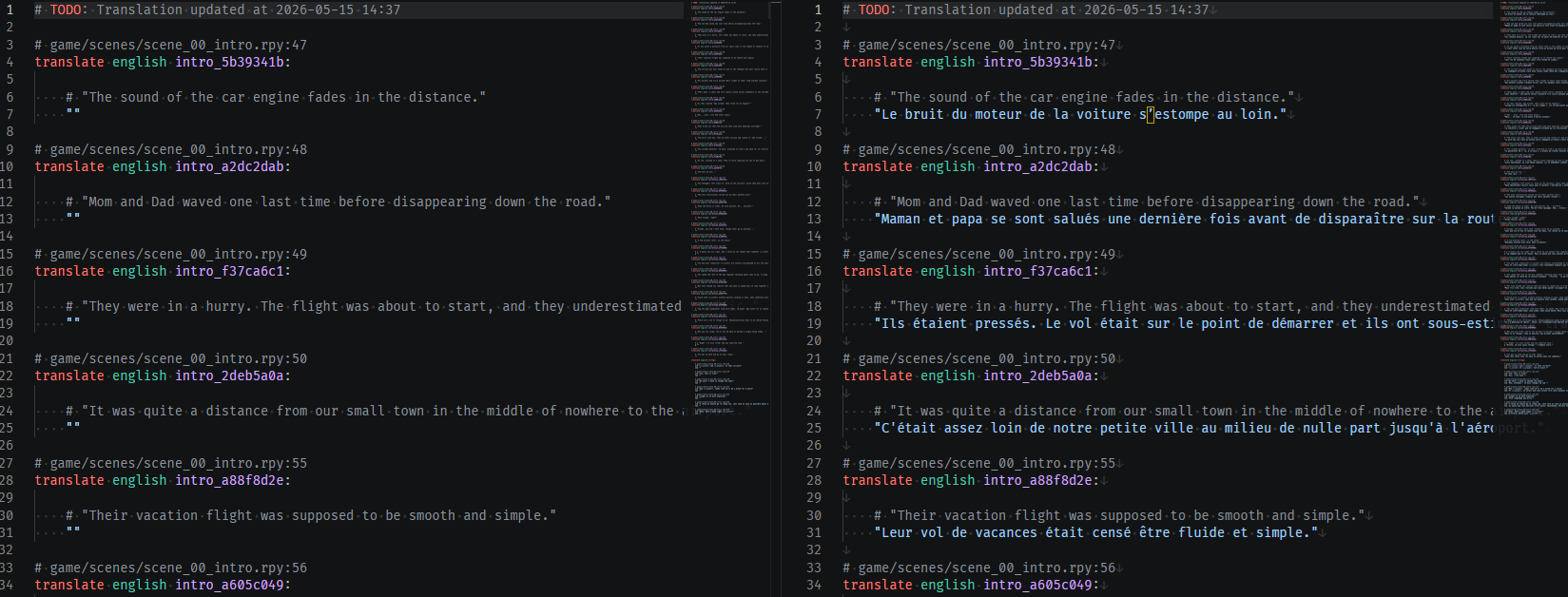Click "scene_00_intro.rpy:50" comment in right pane

(x=978, y=358)
